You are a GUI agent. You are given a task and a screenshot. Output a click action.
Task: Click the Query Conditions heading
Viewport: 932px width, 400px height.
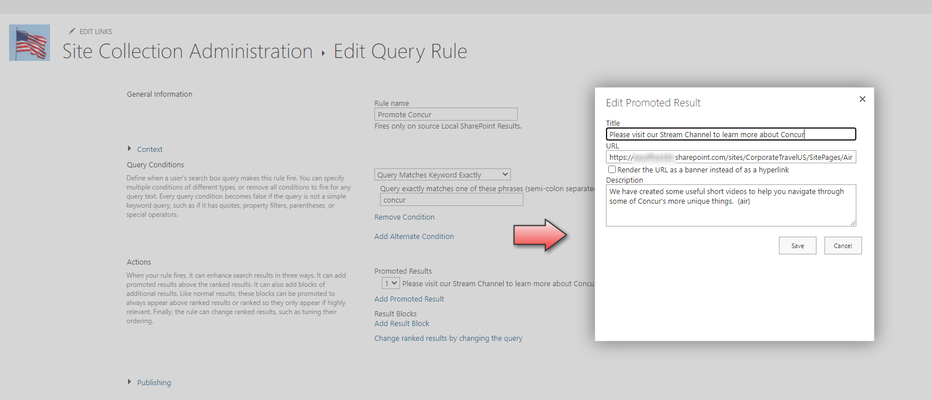[155, 165]
